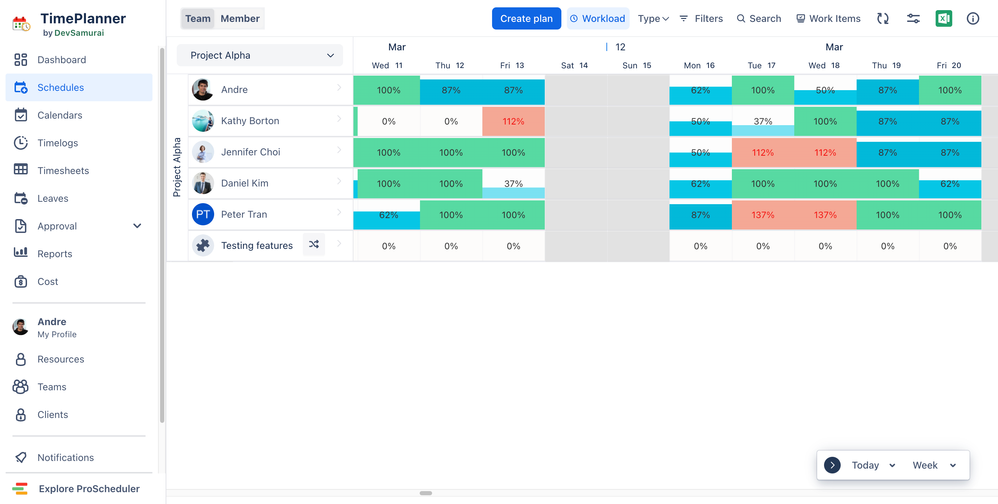Expand Peter Tran's row chevron
The image size is (998, 504).
[339, 212]
